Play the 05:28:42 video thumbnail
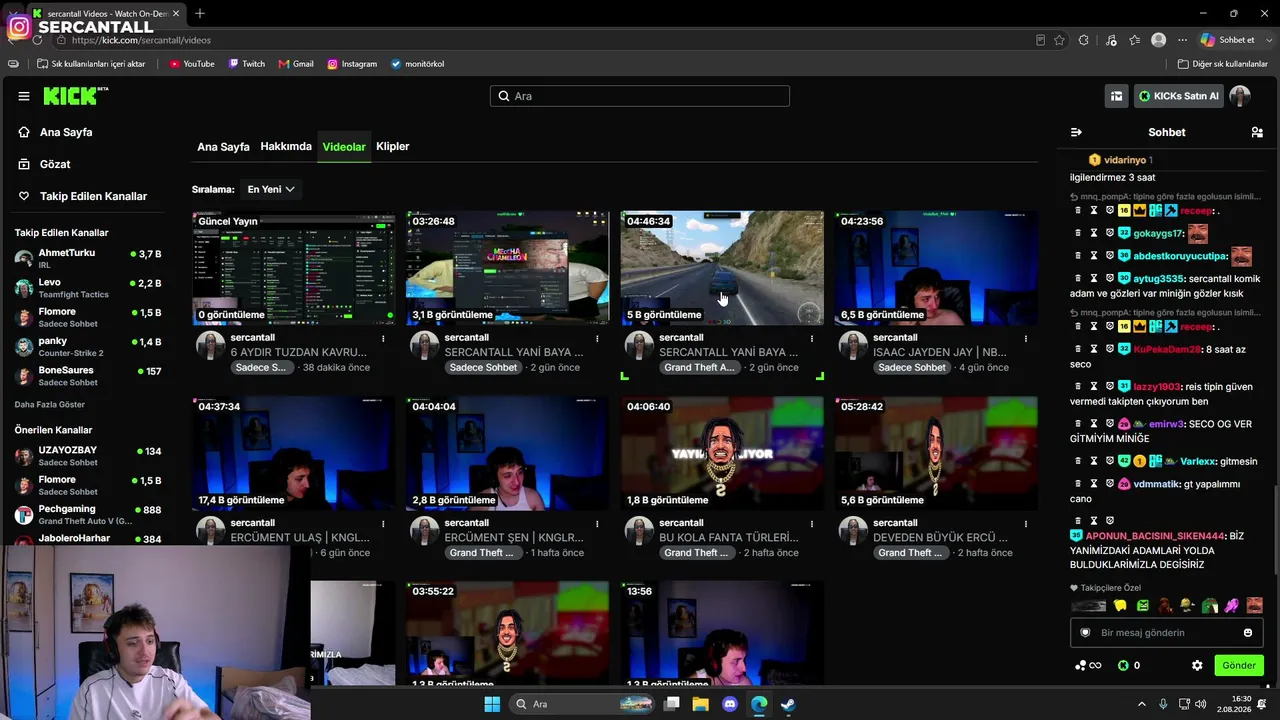 936,453
